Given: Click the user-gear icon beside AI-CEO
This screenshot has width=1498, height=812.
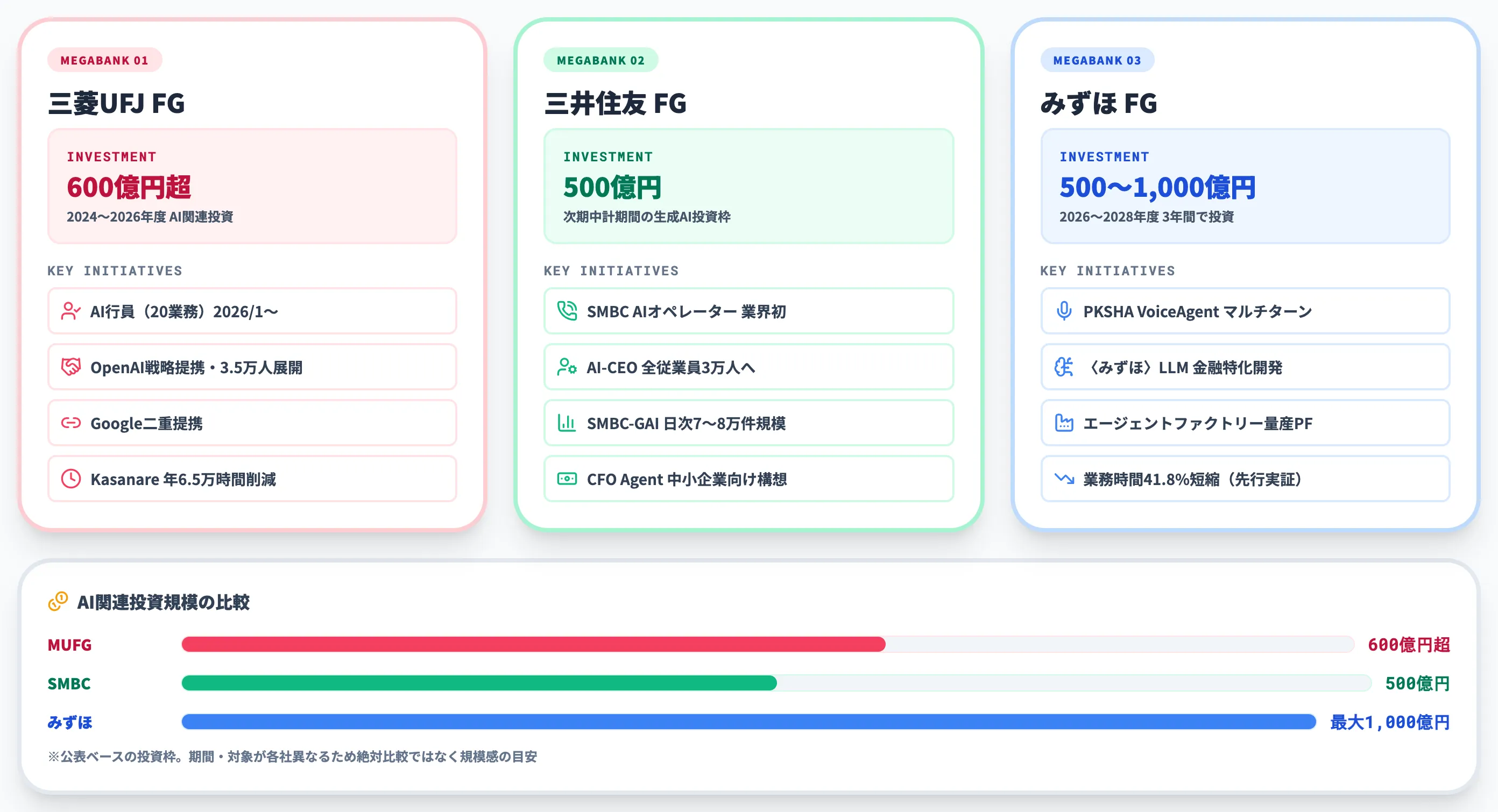Looking at the screenshot, I should [x=567, y=367].
